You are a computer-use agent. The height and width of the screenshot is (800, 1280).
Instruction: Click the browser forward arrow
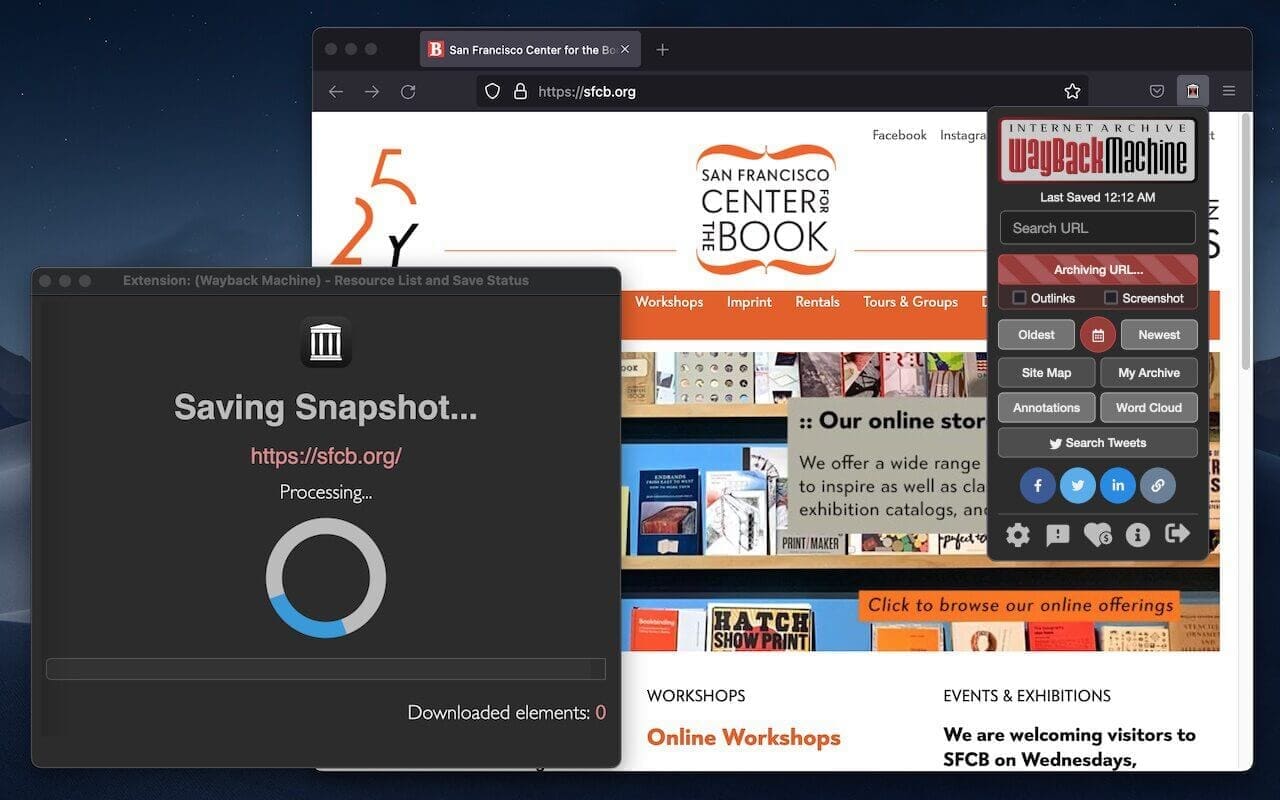(x=372, y=91)
